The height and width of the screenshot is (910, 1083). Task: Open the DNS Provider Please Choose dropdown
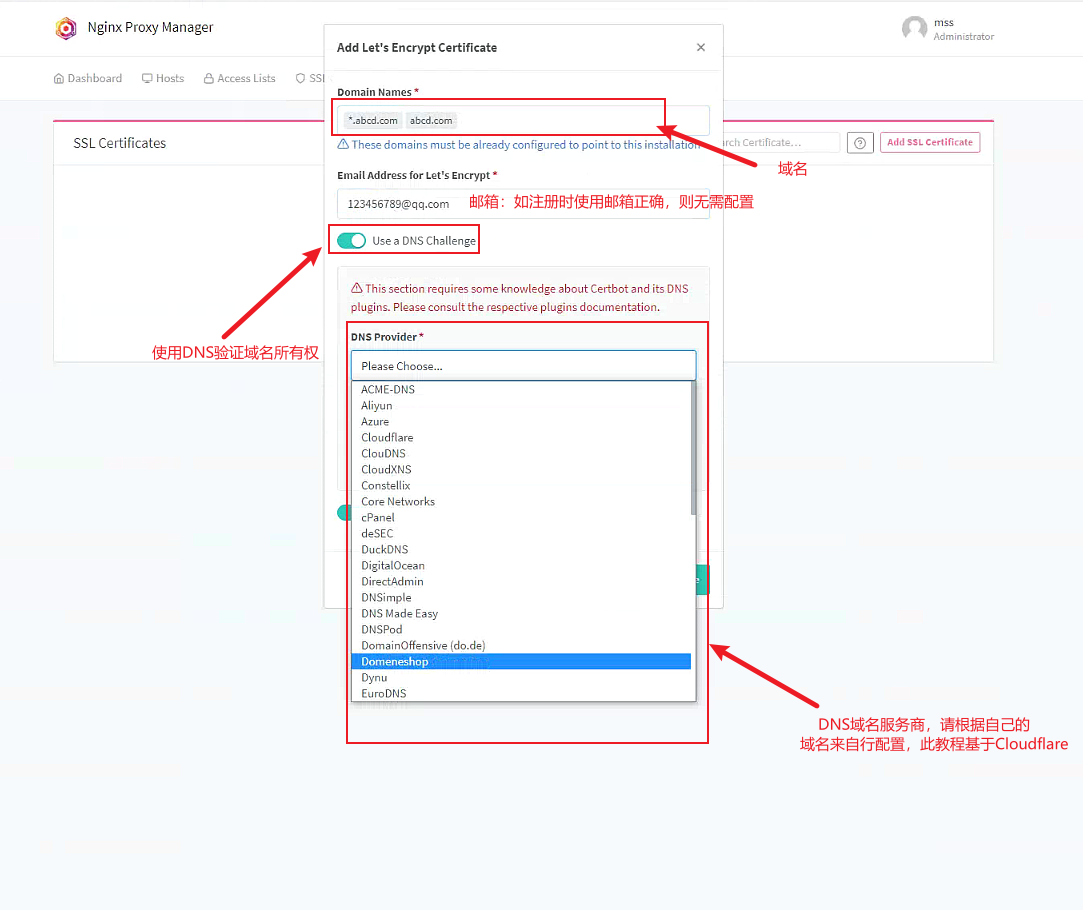tap(523, 366)
